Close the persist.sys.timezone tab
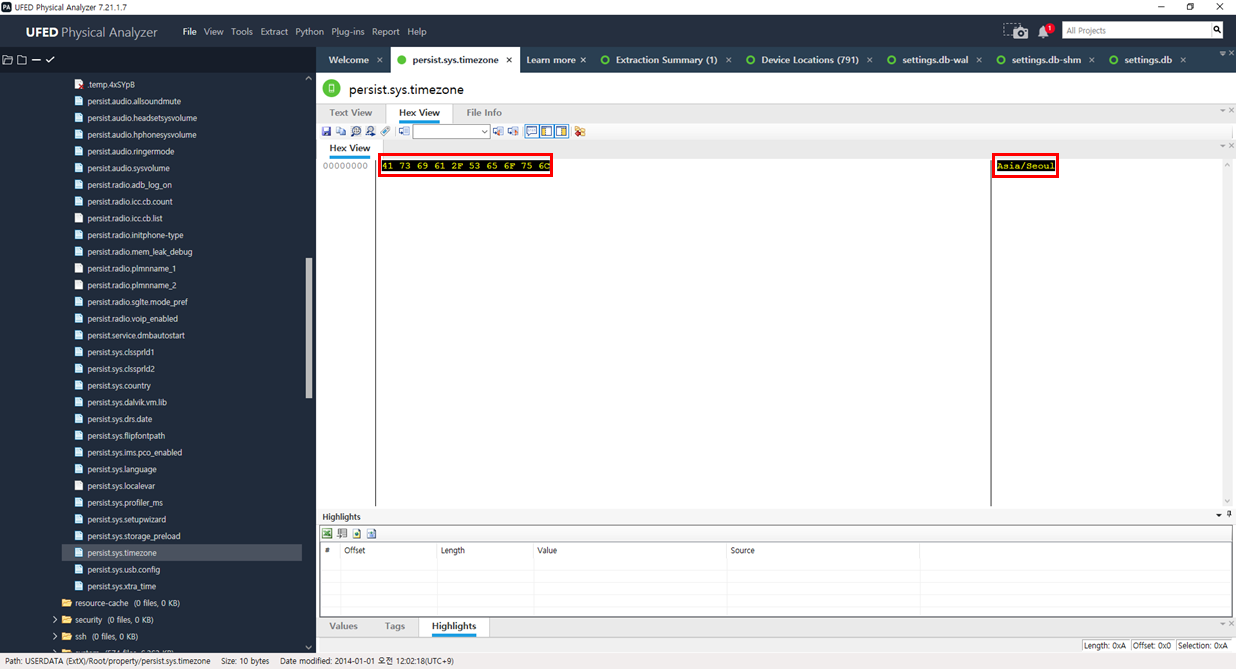This screenshot has width=1236, height=669. 509,60
